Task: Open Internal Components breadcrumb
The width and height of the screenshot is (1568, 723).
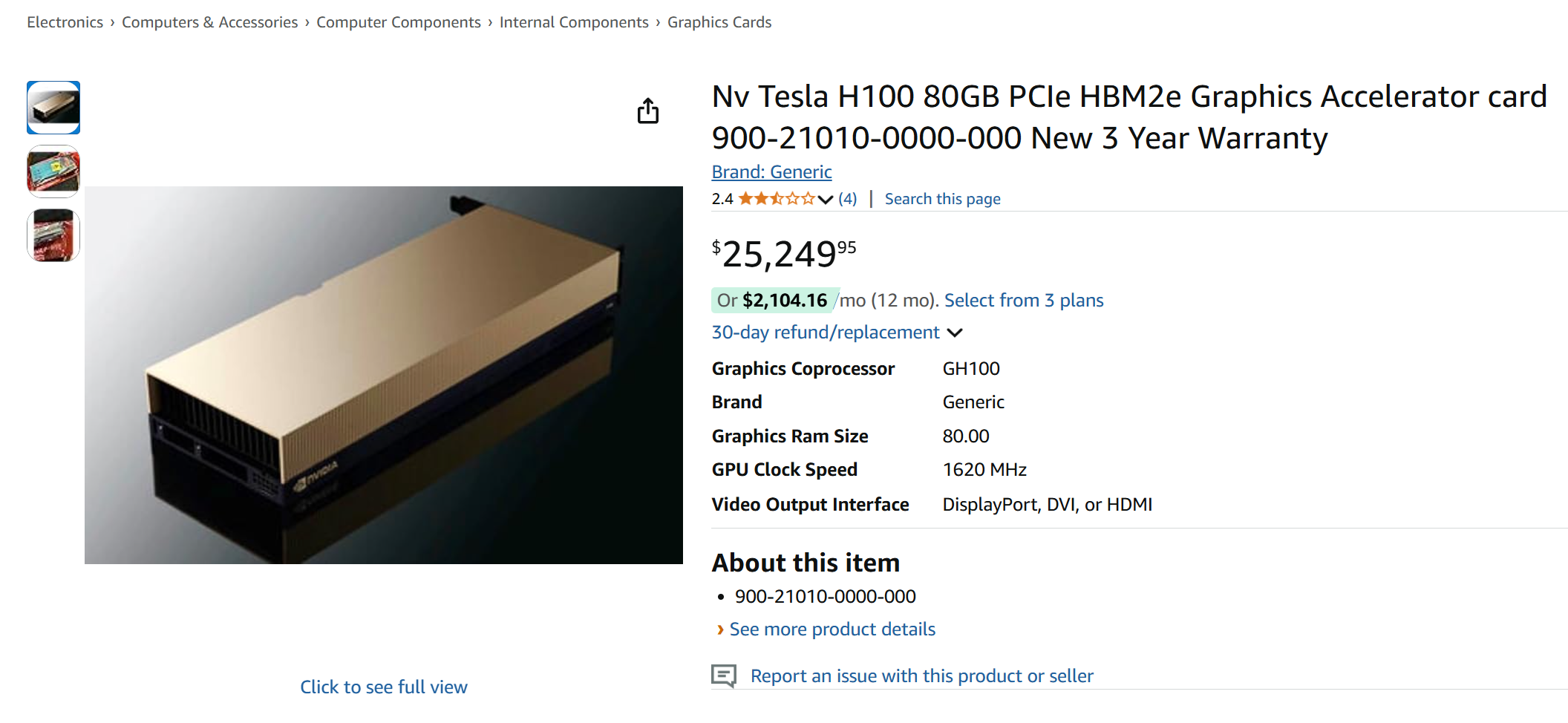Action: pyautogui.click(x=574, y=22)
